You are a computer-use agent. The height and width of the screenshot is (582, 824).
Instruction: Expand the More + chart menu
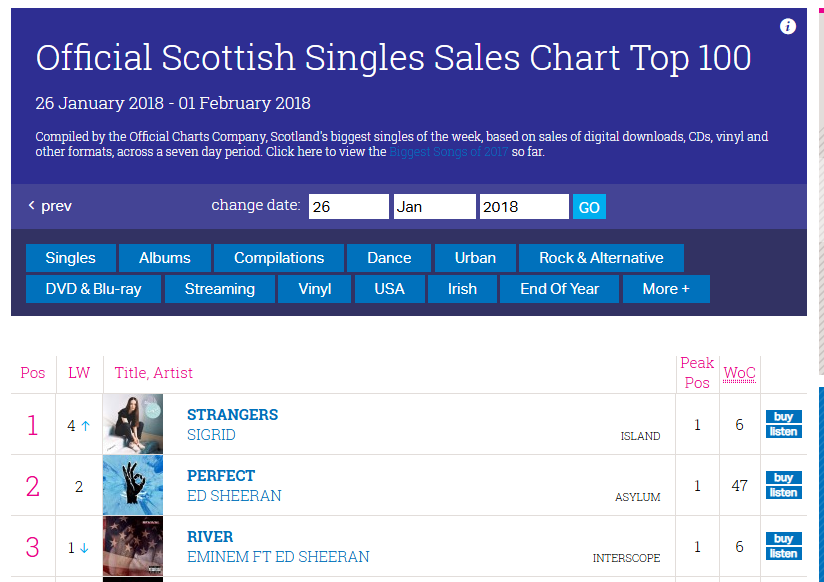click(x=666, y=289)
